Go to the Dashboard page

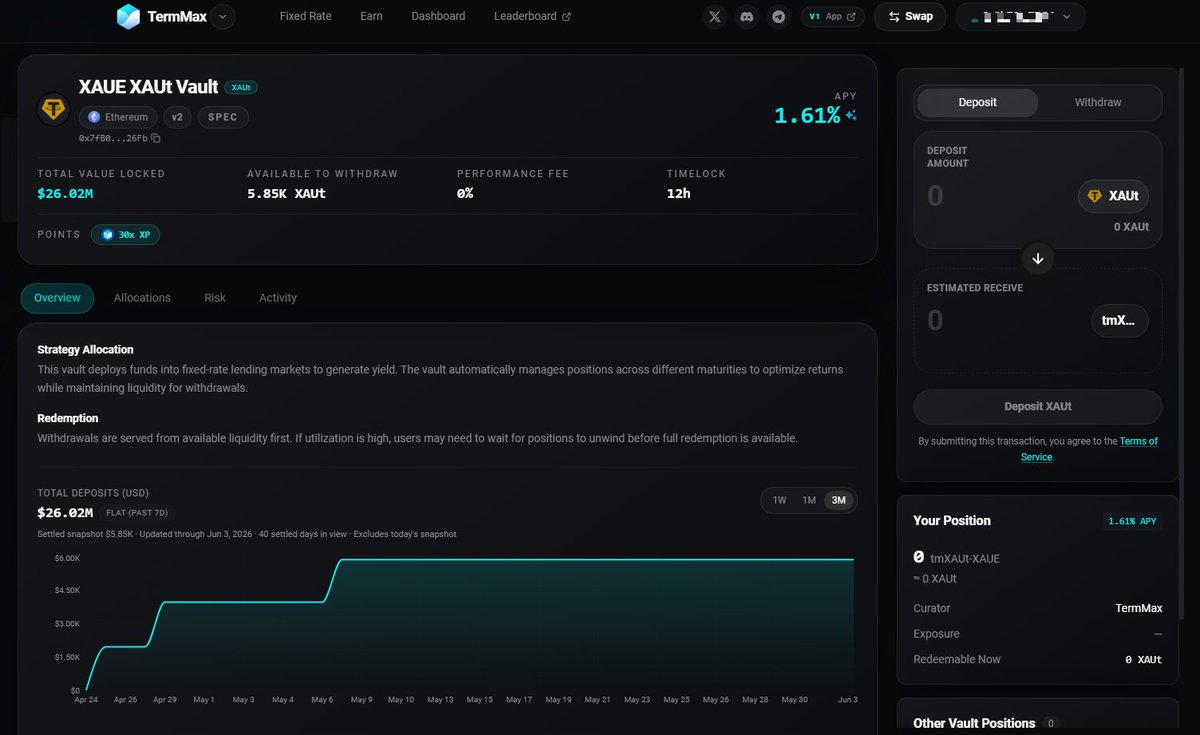[438, 16]
